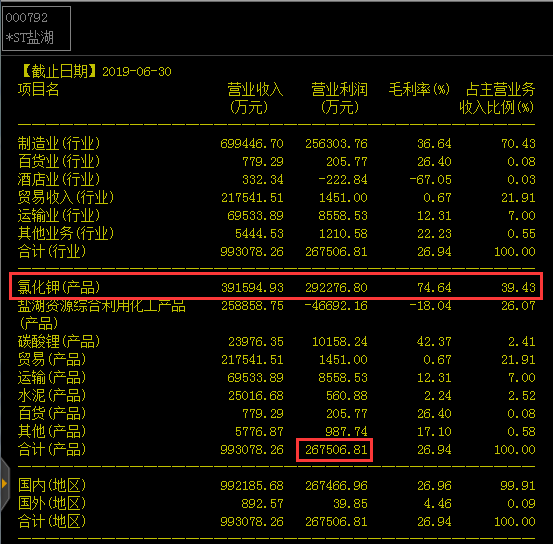Click the highlighted 267506.81 product total profit

click(x=334, y=450)
